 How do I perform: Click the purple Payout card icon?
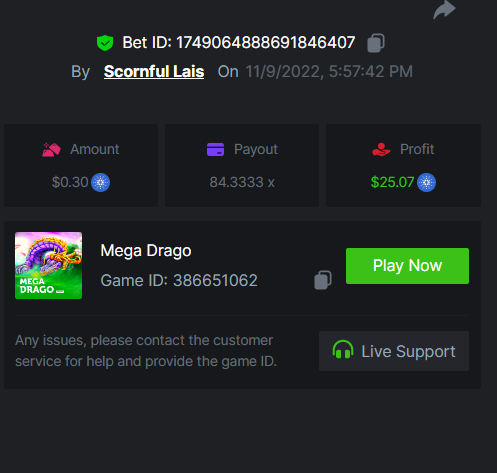pyautogui.click(x=215, y=149)
